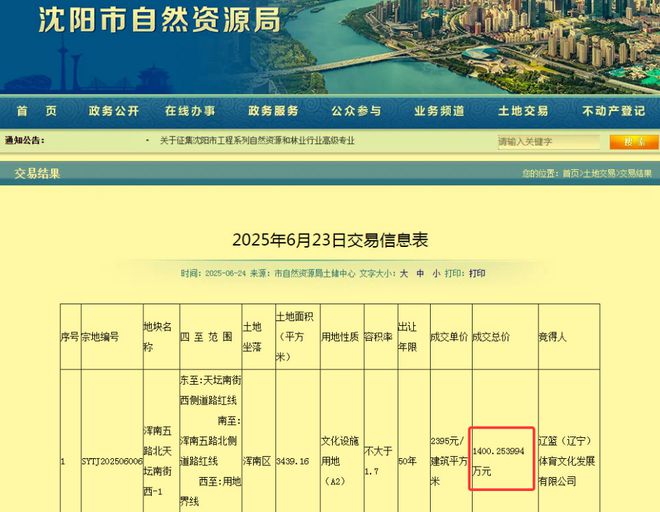This screenshot has width=660, height=512.
Task: Open the 政务公开 menu
Action: click(x=114, y=111)
